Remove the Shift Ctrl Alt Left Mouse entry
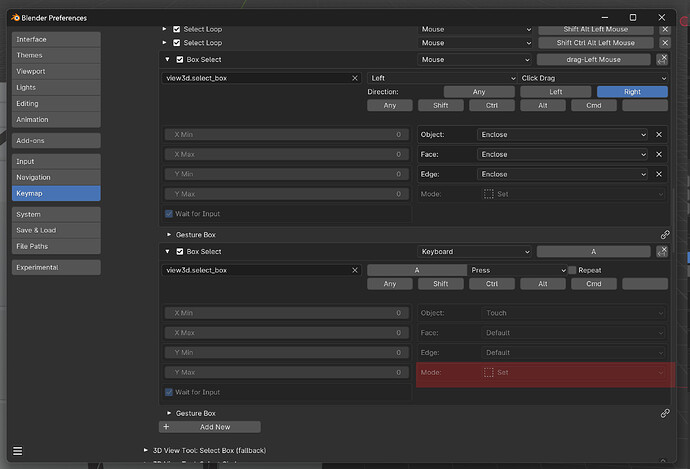This screenshot has width=690, height=469. [x=665, y=43]
